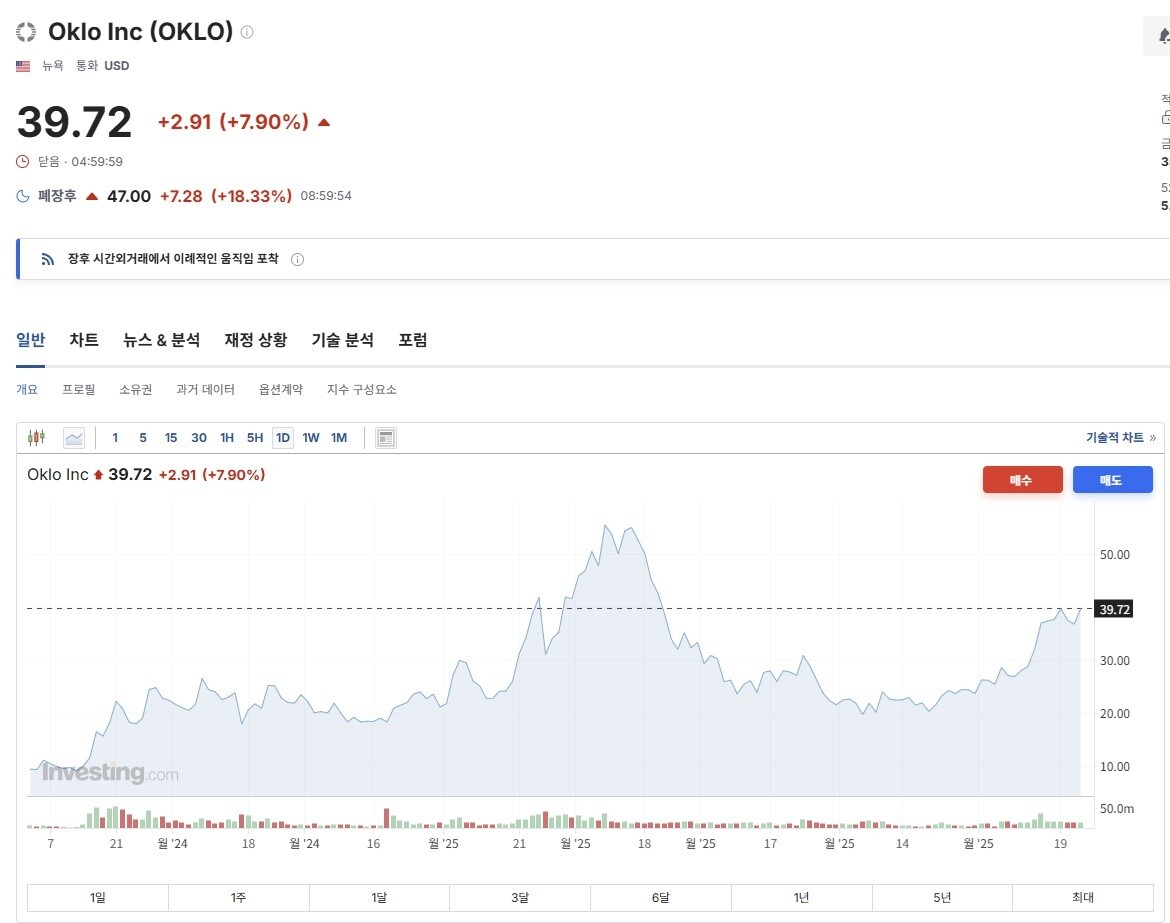Go to the 개요 sub-tab
Image resolution: width=1170 pixels, height=923 pixels.
[x=27, y=389]
